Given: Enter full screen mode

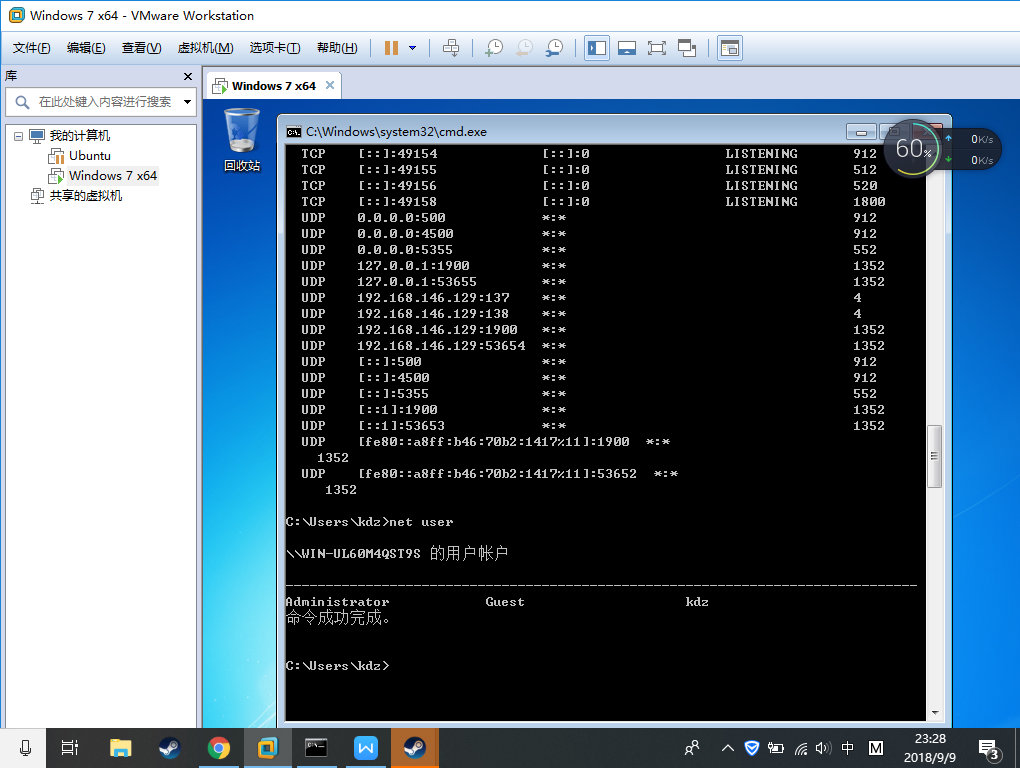Looking at the screenshot, I should [x=657, y=48].
